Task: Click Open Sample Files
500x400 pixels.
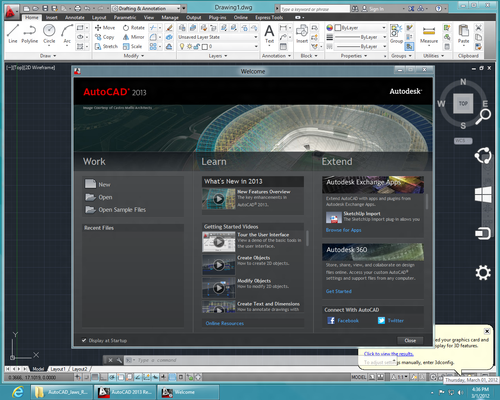Action: pyautogui.click(x=122, y=210)
